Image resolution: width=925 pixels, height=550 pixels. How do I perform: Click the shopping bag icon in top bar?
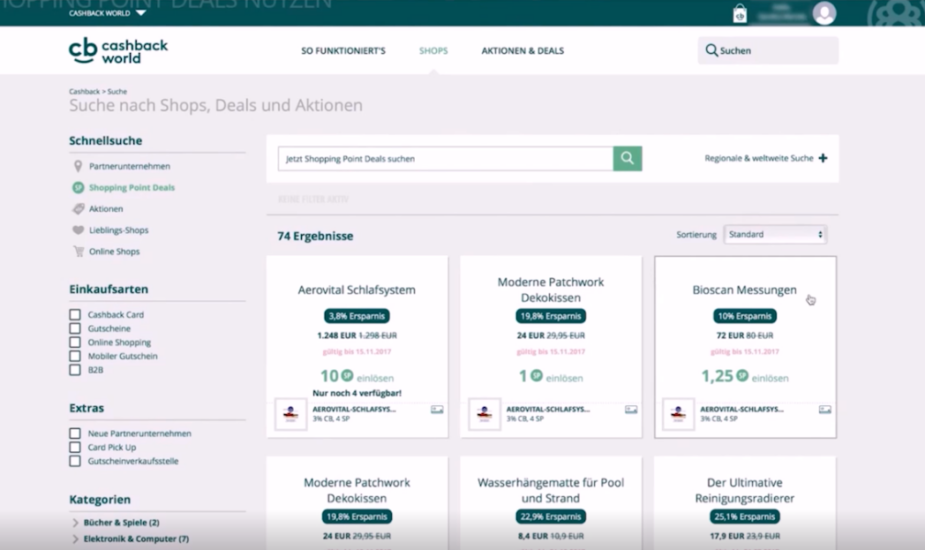(x=739, y=14)
